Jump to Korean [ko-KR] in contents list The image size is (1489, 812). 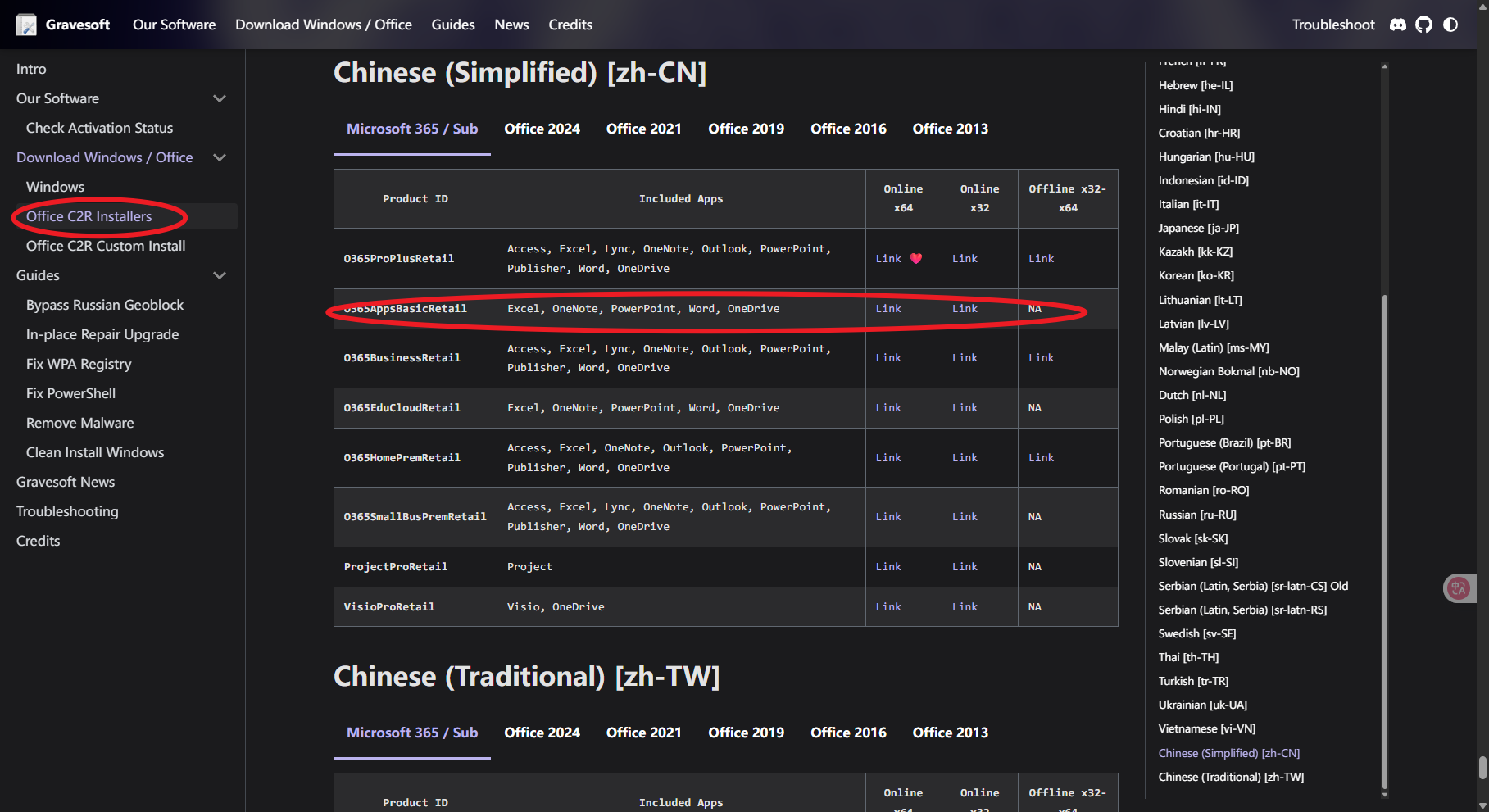[x=1196, y=275]
